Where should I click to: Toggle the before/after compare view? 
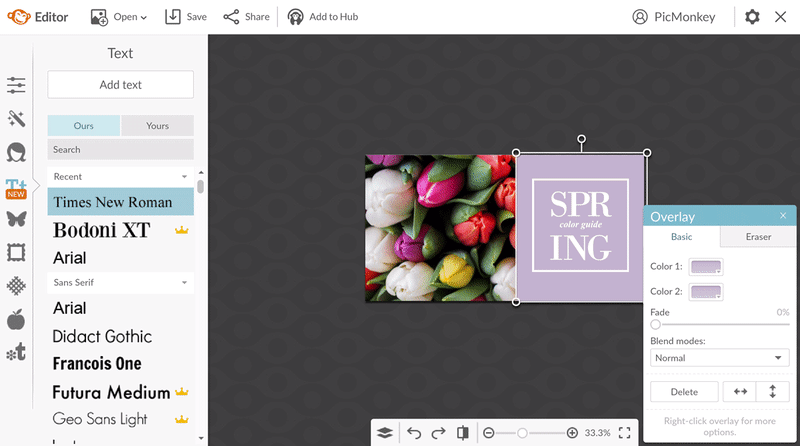[462, 433]
